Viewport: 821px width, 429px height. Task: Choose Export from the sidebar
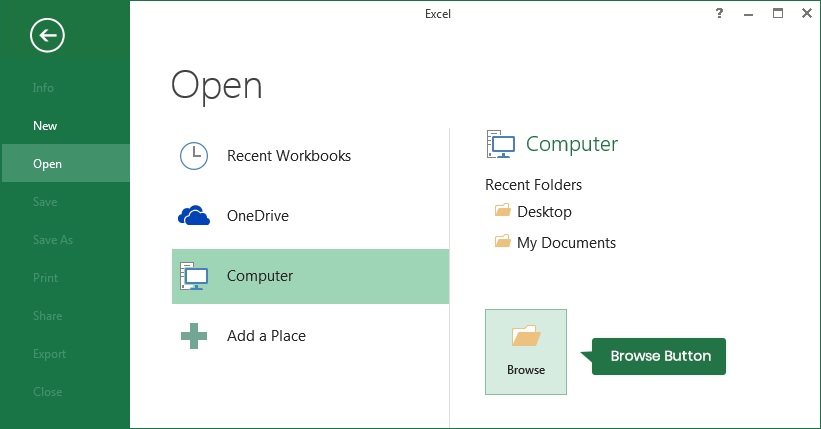click(x=49, y=354)
